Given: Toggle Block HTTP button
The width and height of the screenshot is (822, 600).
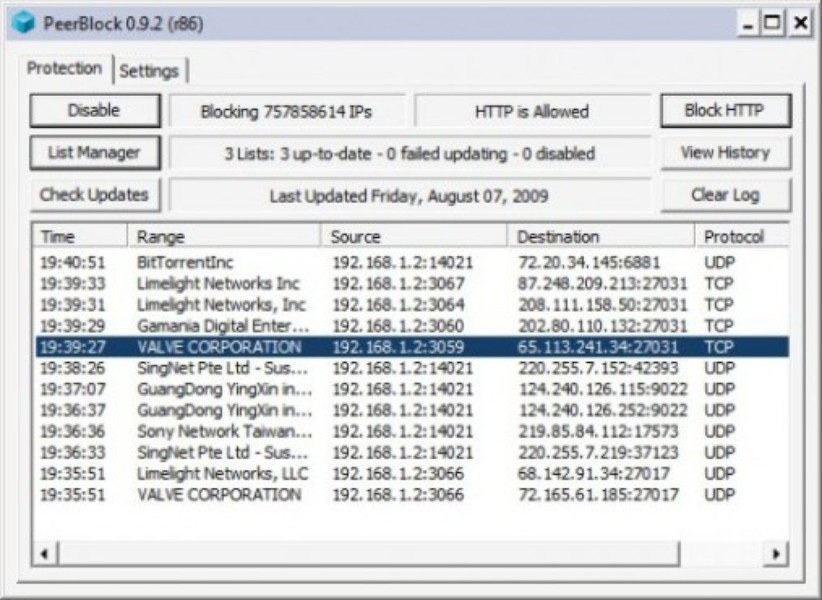Looking at the screenshot, I should coord(724,111).
